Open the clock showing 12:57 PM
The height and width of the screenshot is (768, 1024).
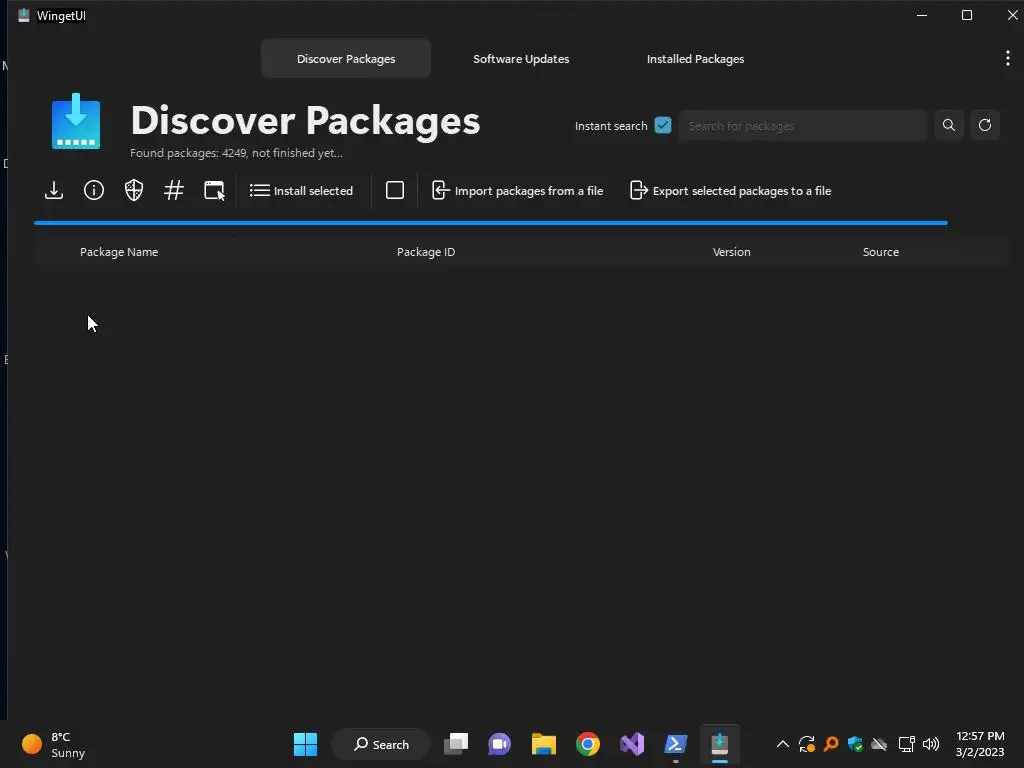980,744
